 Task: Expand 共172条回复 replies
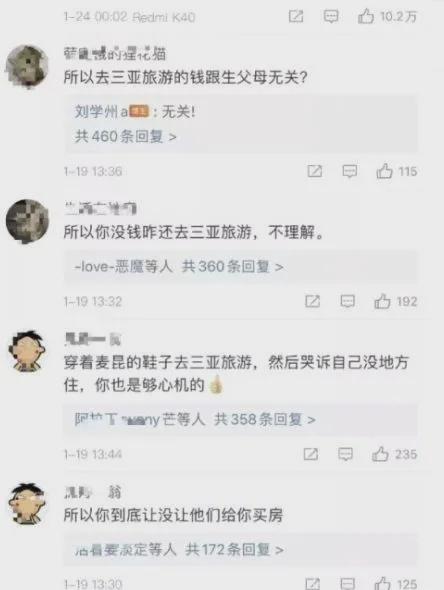tap(234, 550)
